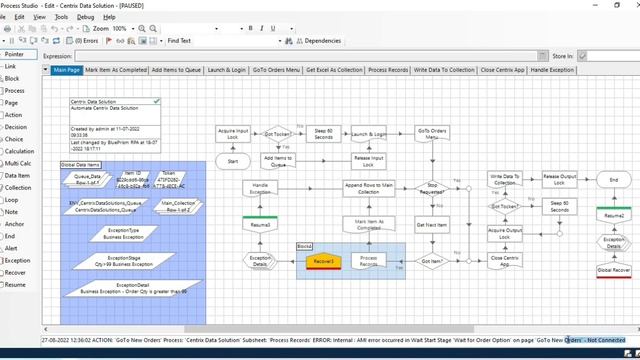
Task: Click the Step Out debug icon
Action: (45, 41)
